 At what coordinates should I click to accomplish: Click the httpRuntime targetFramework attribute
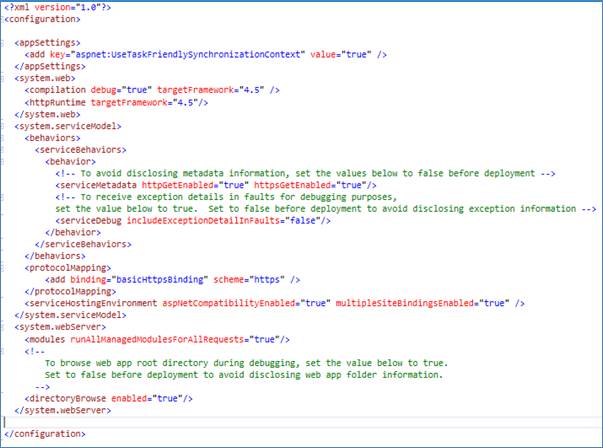tap(129, 103)
